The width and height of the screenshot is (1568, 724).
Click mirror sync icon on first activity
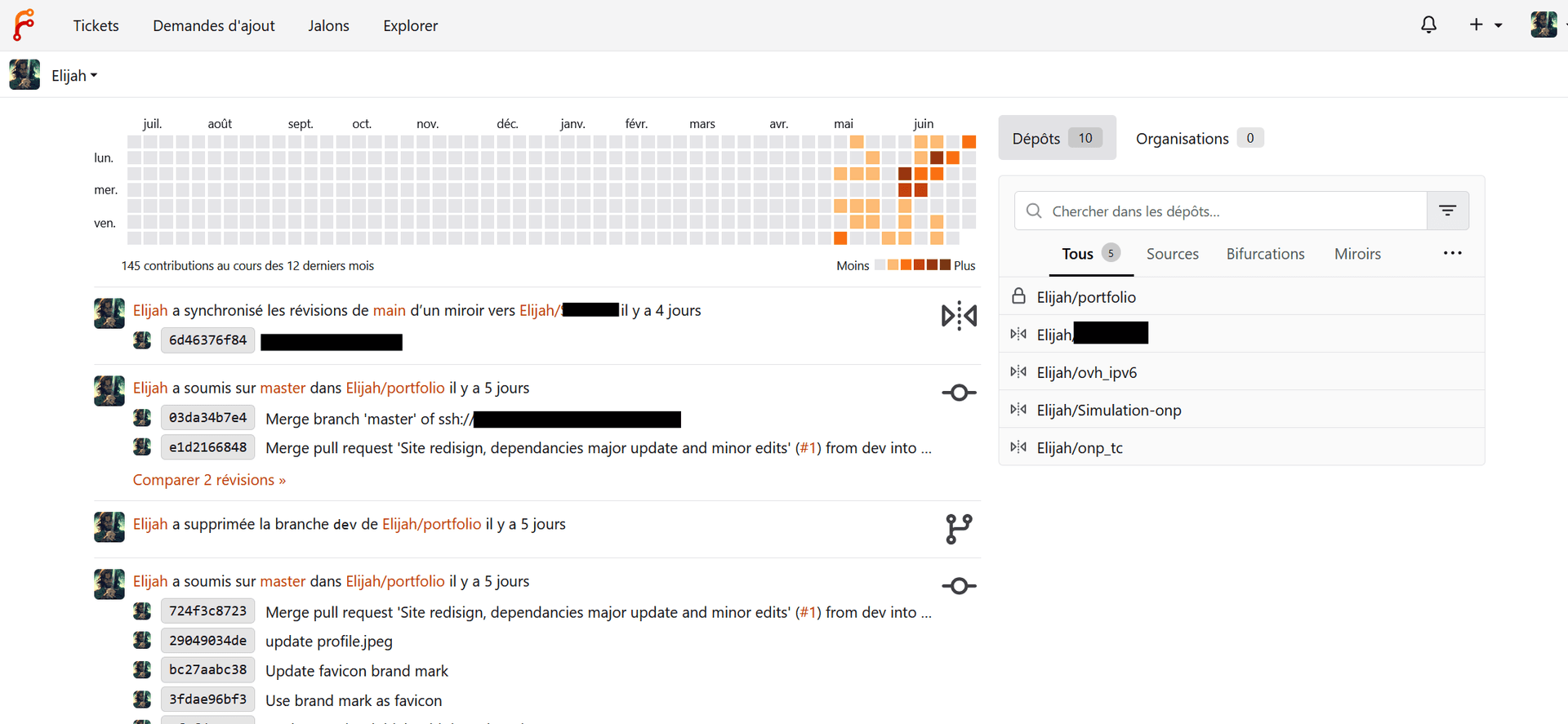pyautogui.click(x=959, y=315)
